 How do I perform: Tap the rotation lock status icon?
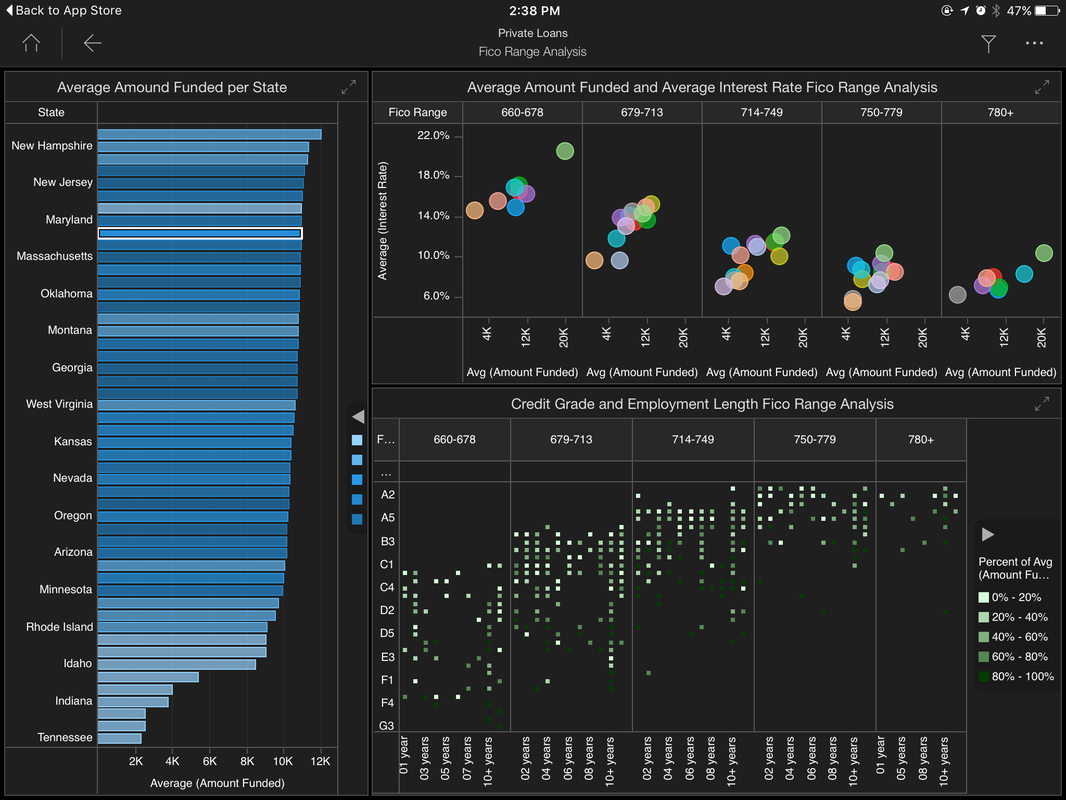946,10
